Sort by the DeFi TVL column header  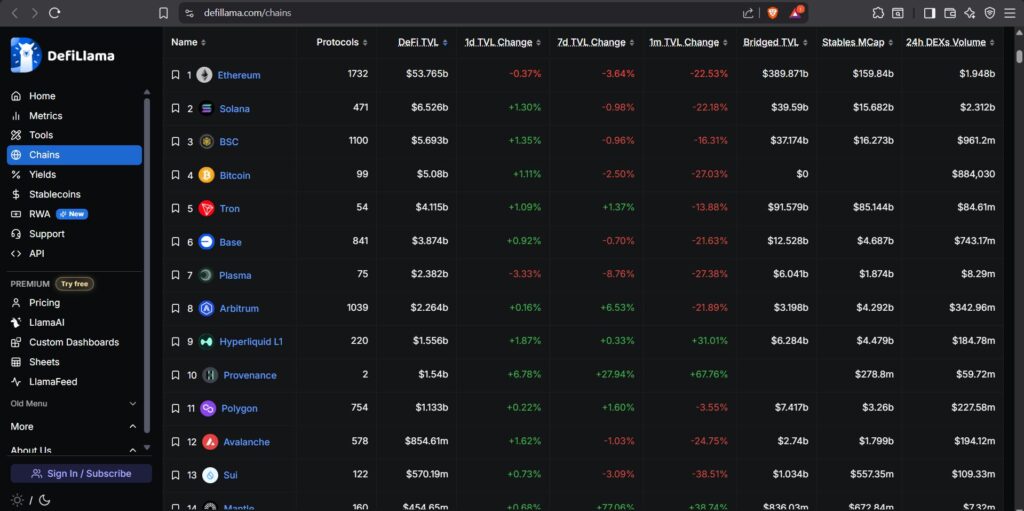(422, 42)
